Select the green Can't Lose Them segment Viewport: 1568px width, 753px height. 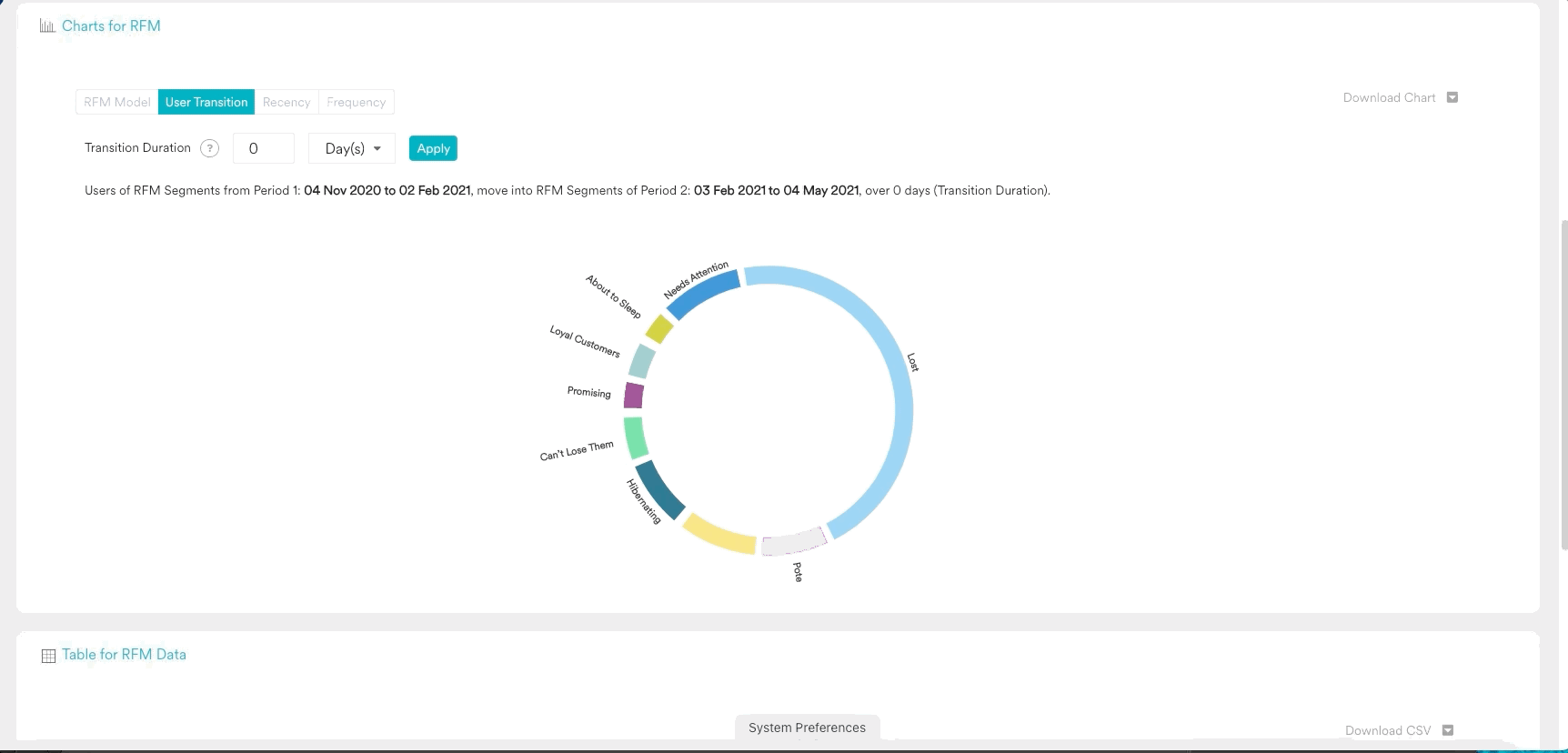[636, 437]
